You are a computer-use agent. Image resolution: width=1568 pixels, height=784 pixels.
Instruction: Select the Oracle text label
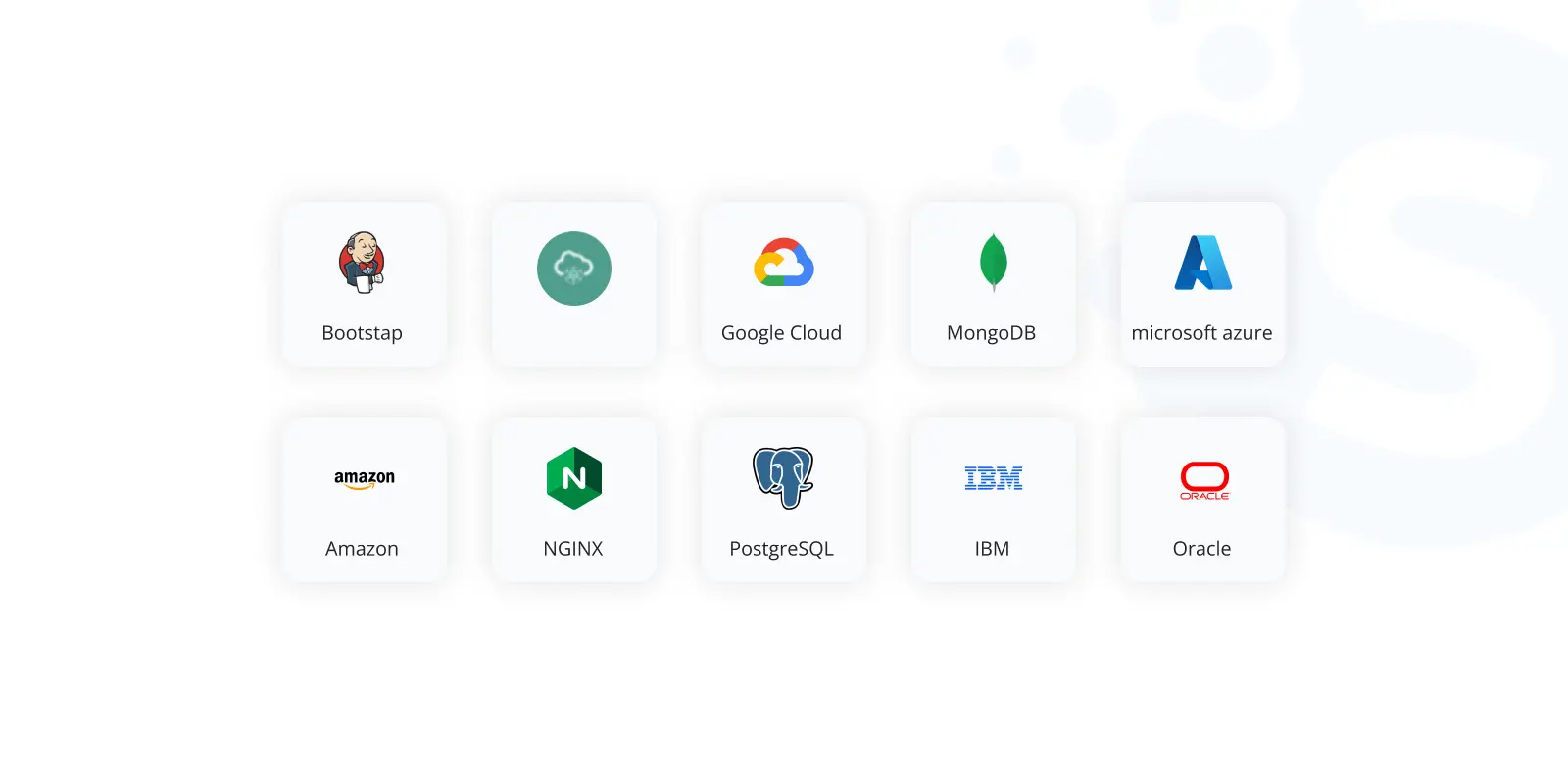[1201, 549]
